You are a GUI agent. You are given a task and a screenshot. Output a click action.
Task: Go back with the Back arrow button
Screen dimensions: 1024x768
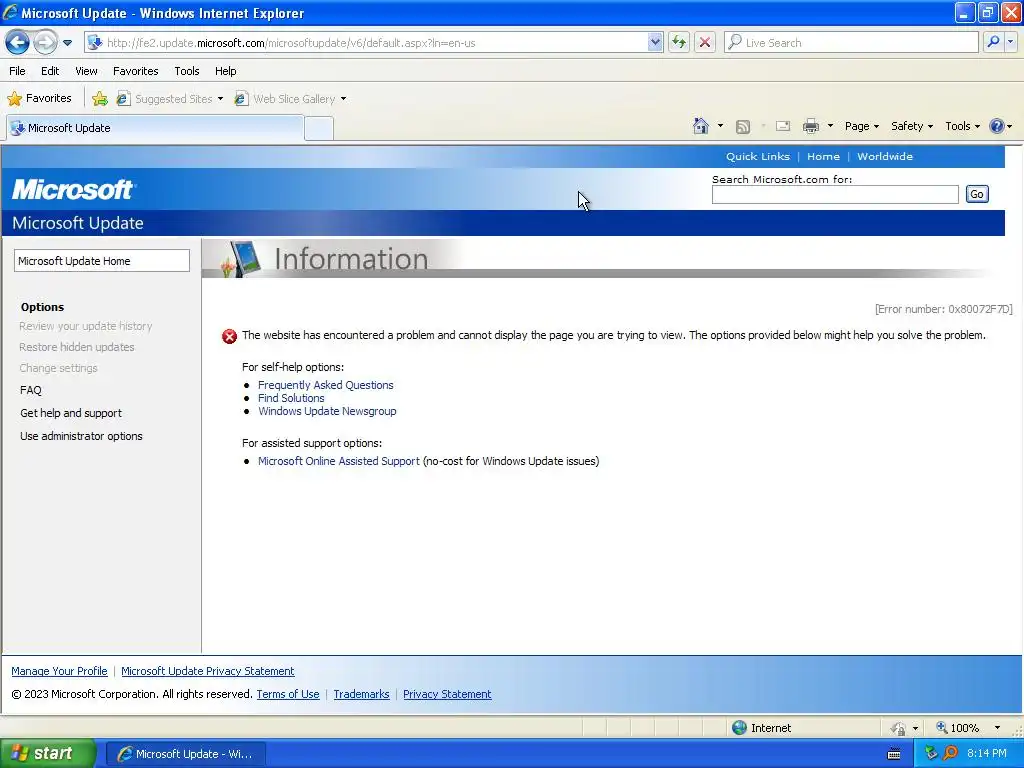pyautogui.click(x=17, y=43)
